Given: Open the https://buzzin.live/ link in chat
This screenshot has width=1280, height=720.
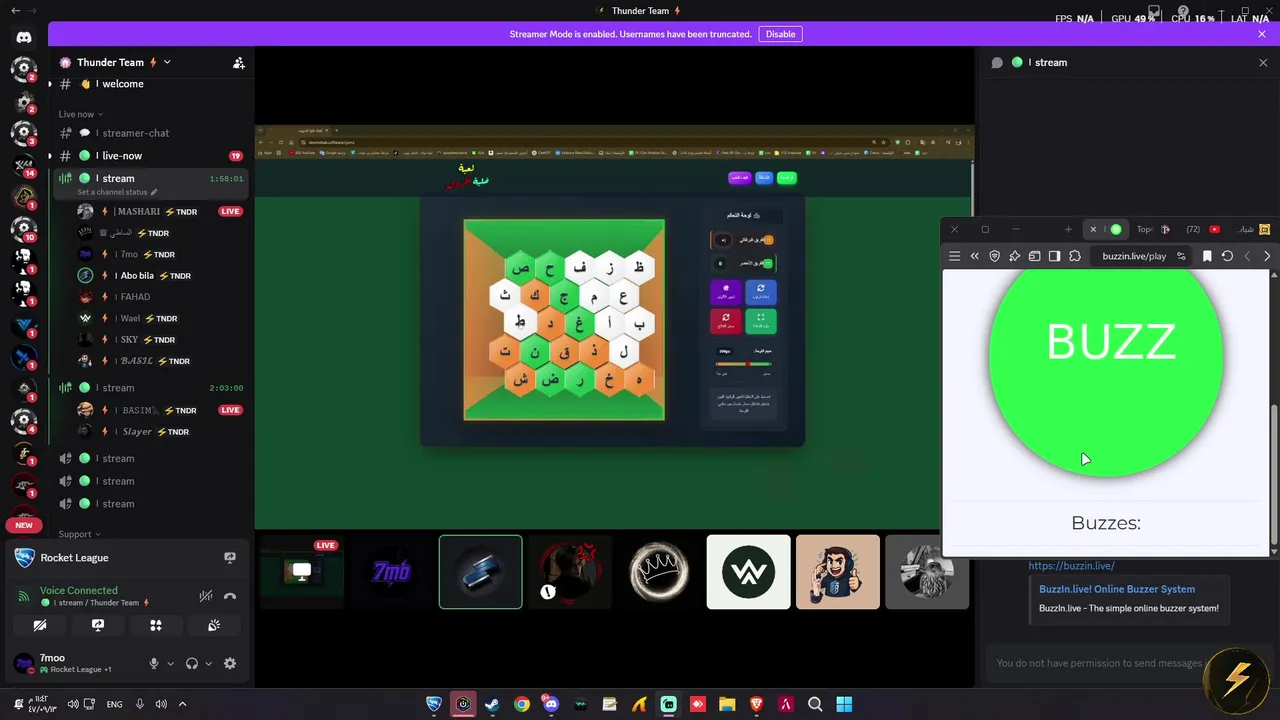Looking at the screenshot, I should click(1071, 566).
